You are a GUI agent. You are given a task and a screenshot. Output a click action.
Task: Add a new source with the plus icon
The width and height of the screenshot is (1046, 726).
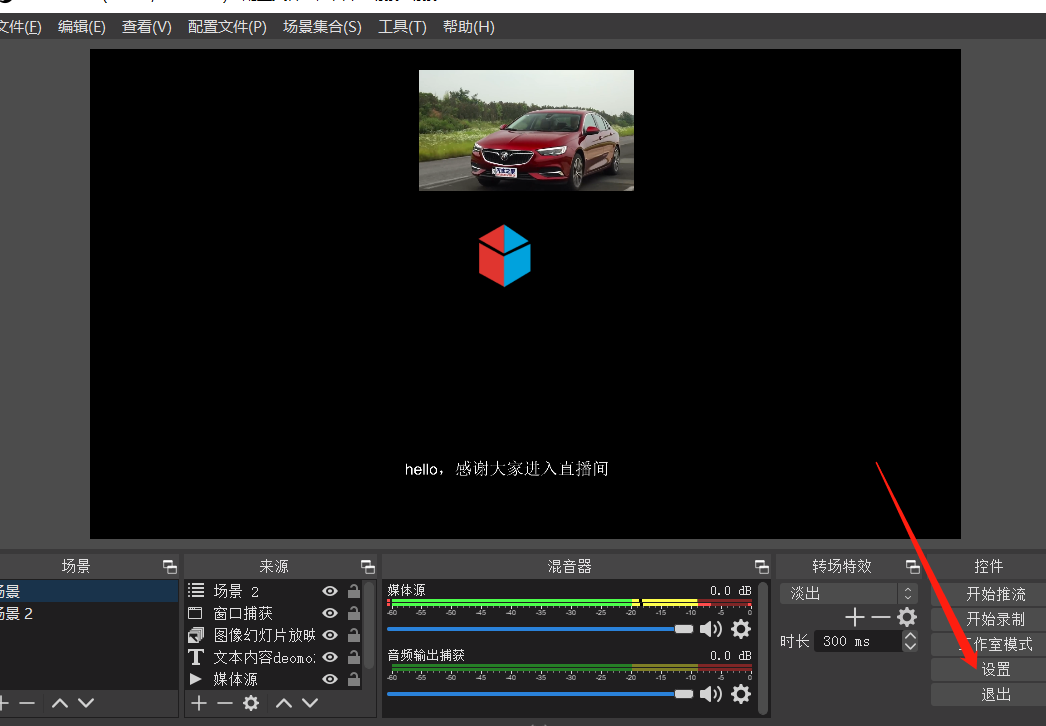pos(199,703)
